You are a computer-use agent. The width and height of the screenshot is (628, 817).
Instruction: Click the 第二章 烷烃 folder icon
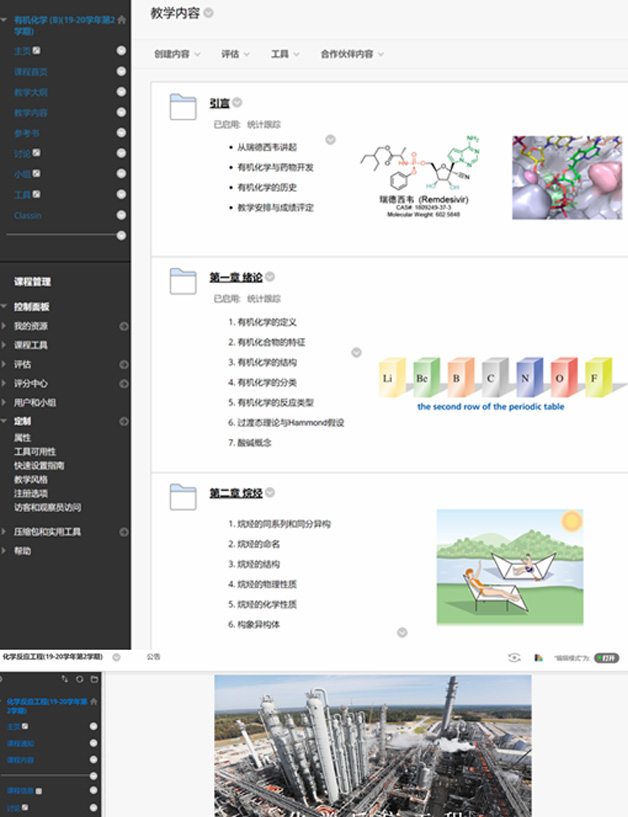[x=183, y=497]
